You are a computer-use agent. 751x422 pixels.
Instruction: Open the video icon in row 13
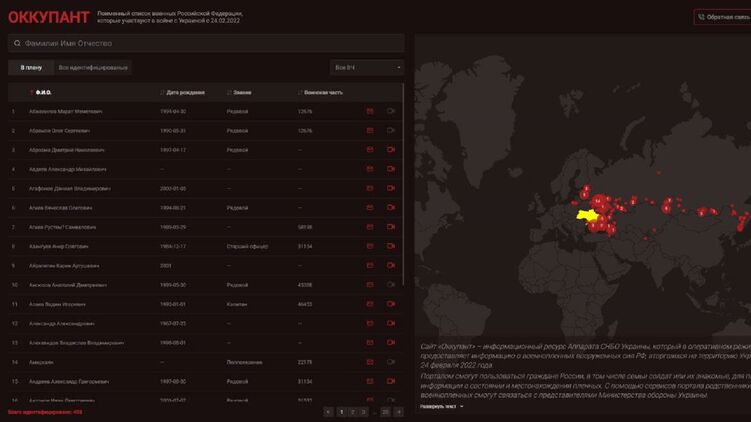point(391,342)
